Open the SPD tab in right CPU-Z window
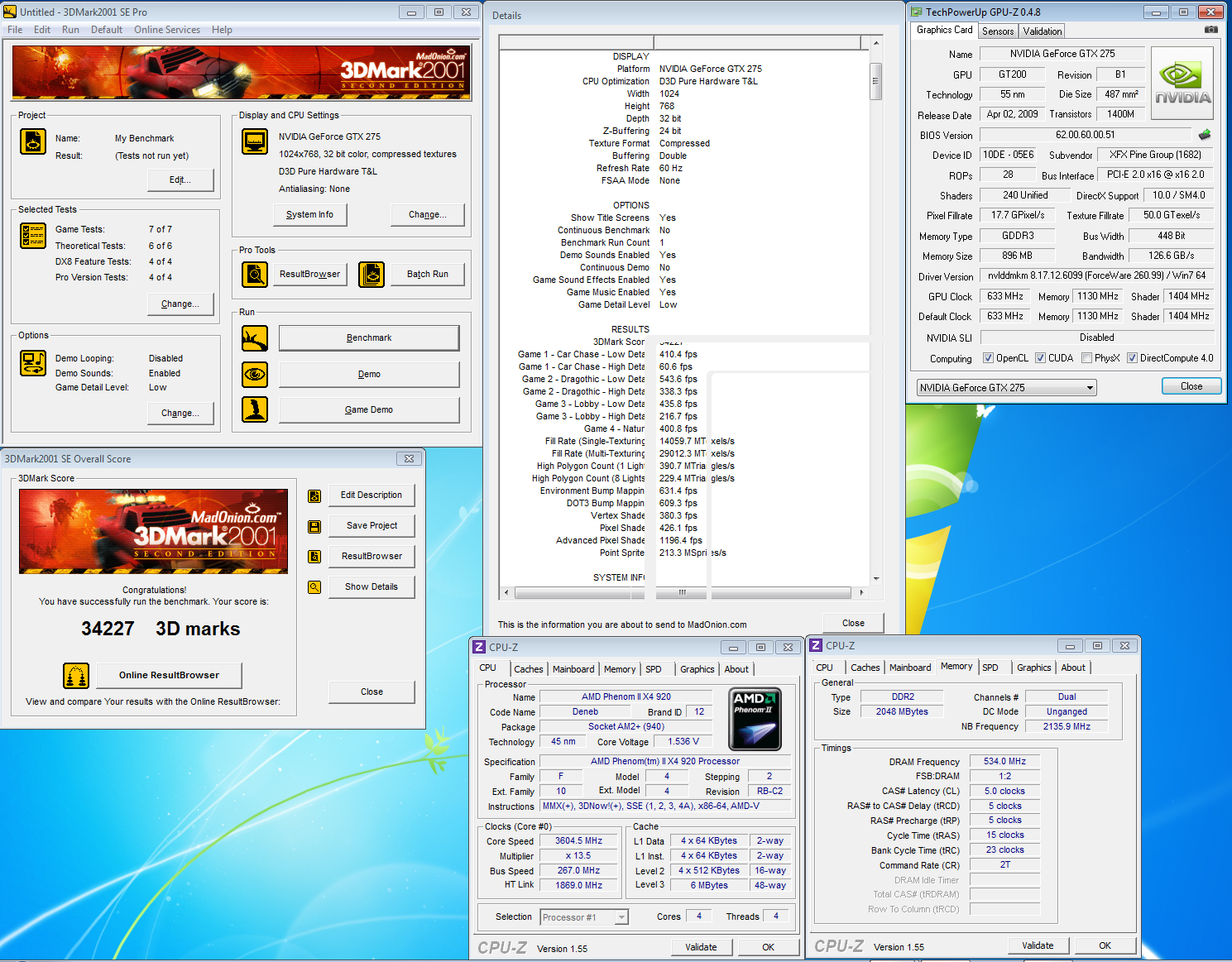 990,668
